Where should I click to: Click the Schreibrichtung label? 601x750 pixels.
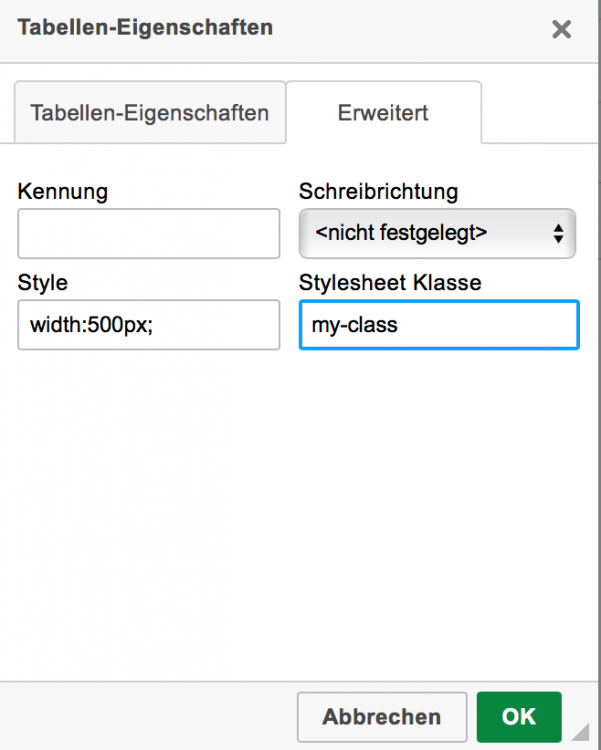[378, 191]
